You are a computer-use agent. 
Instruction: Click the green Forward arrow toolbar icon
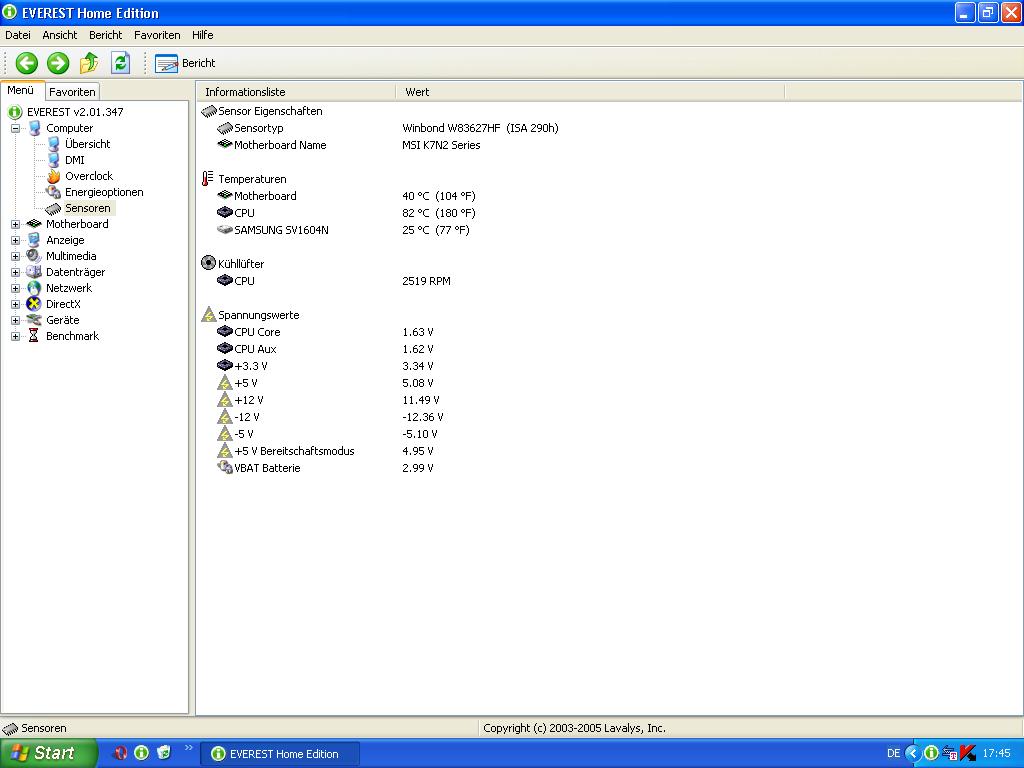point(57,63)
